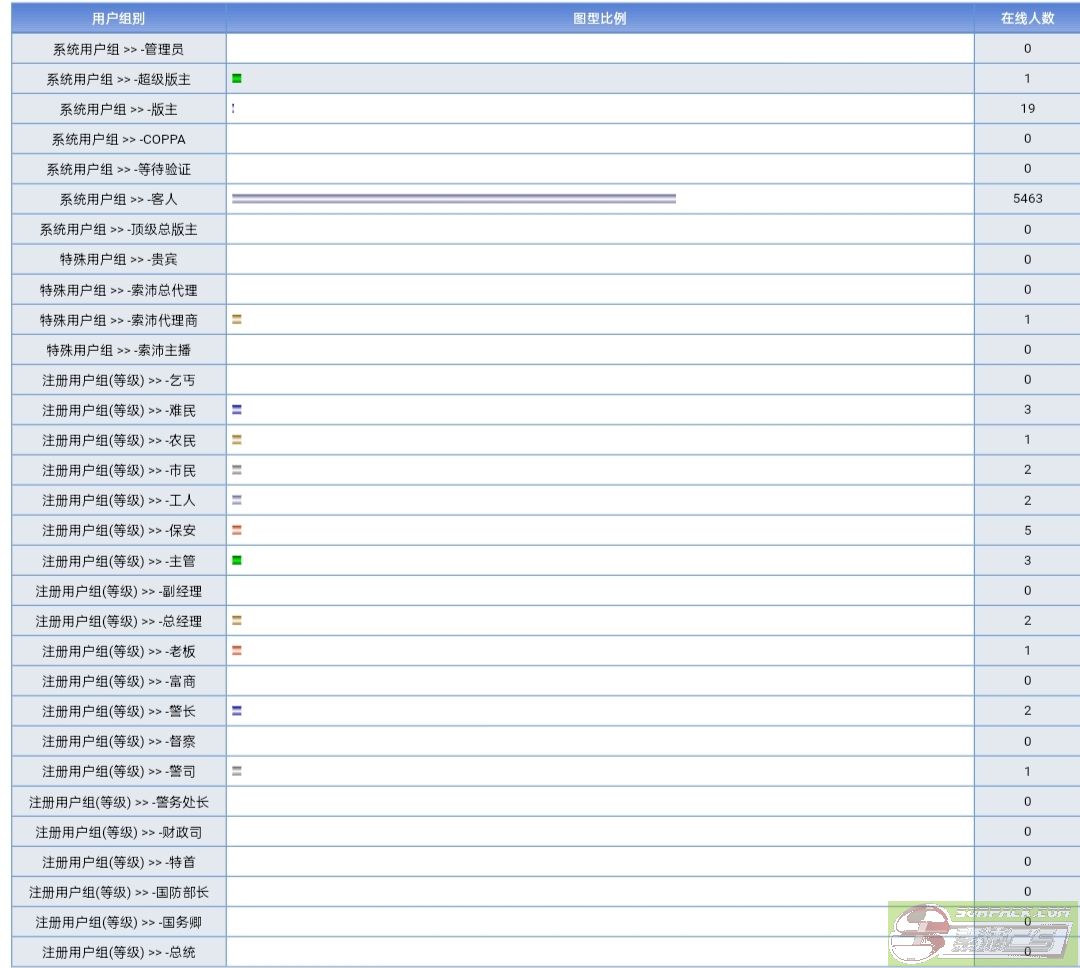Click the green bar in the 超级版主 row
The width and height of the screenshot is (1080, 968).
click(237, 78)
